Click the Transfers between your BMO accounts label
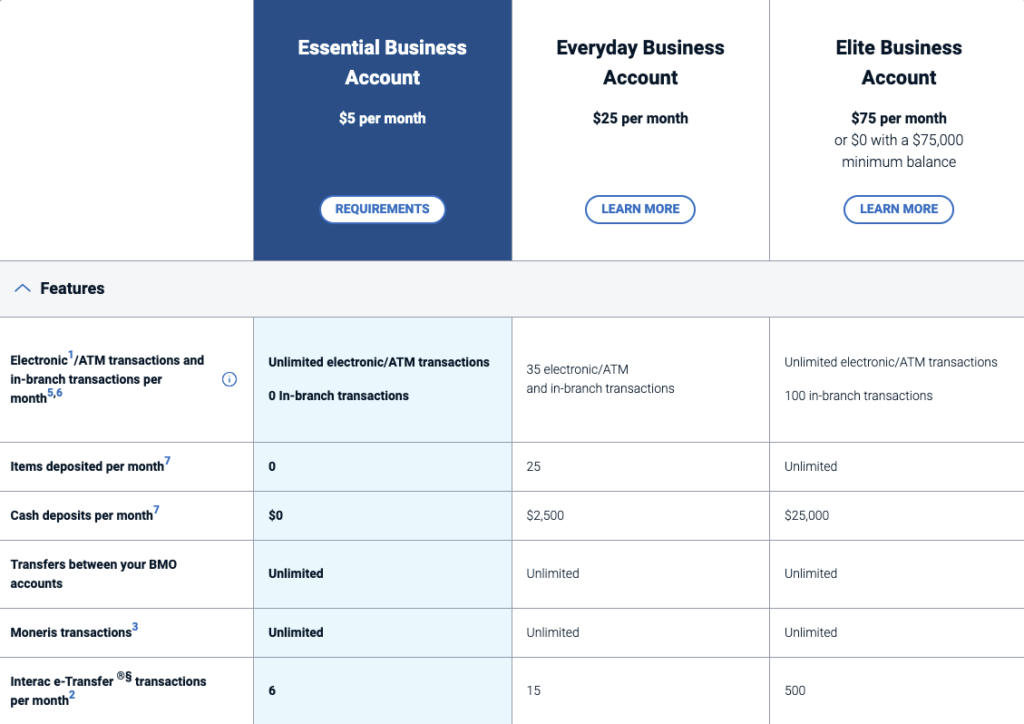 coord(93,574)
